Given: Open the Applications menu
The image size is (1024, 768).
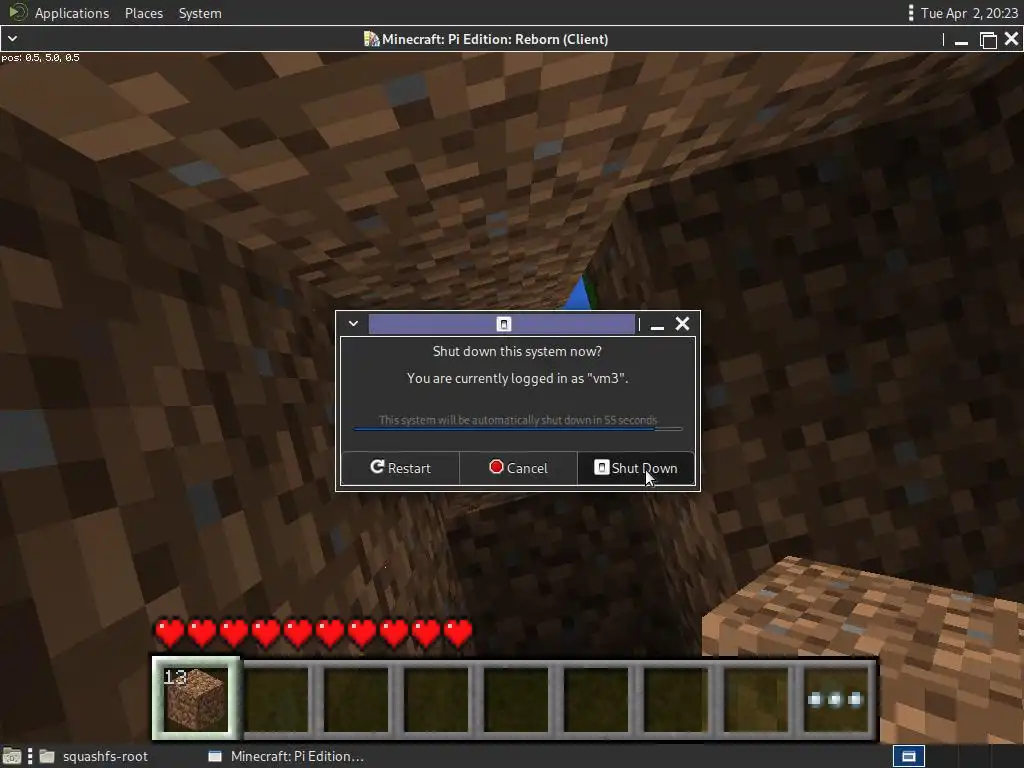Looking at the screenshot, I should point(72,13).
